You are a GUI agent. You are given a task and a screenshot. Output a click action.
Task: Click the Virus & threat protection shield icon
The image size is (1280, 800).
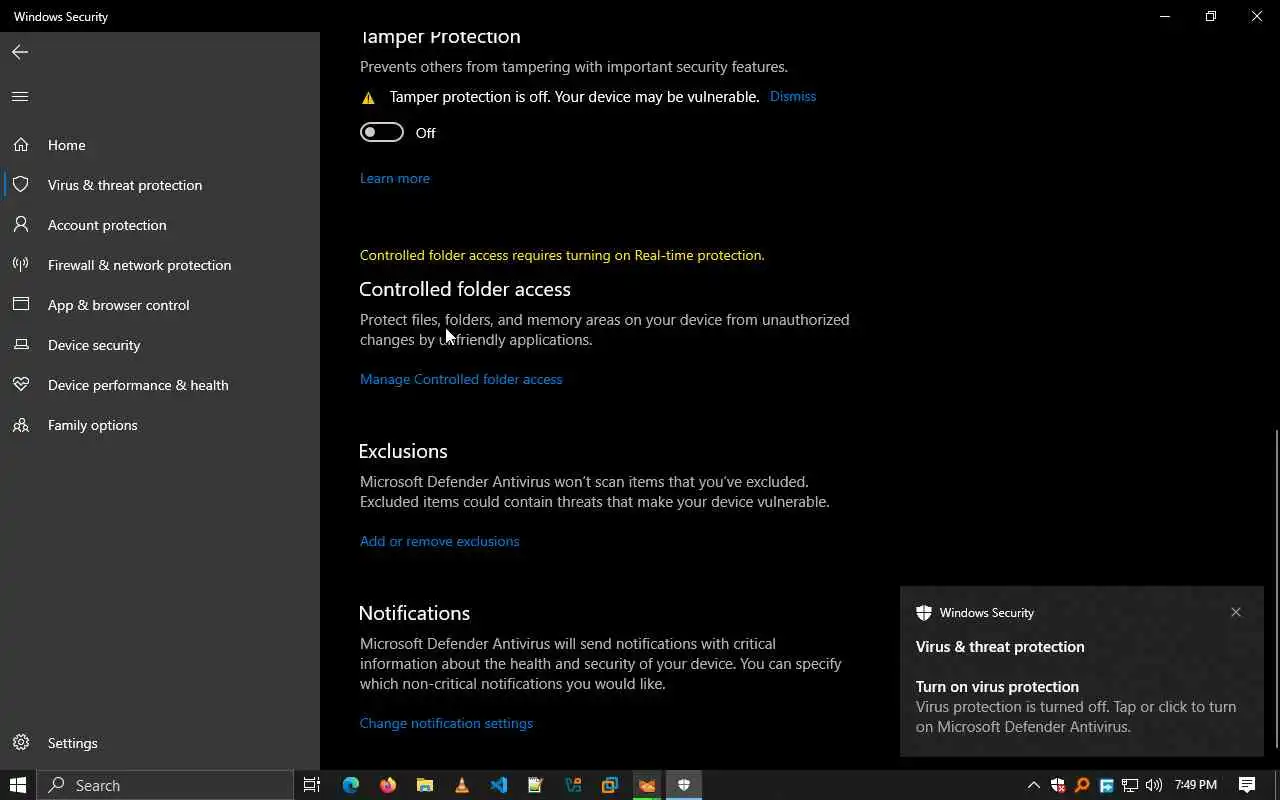pos(20,185)
